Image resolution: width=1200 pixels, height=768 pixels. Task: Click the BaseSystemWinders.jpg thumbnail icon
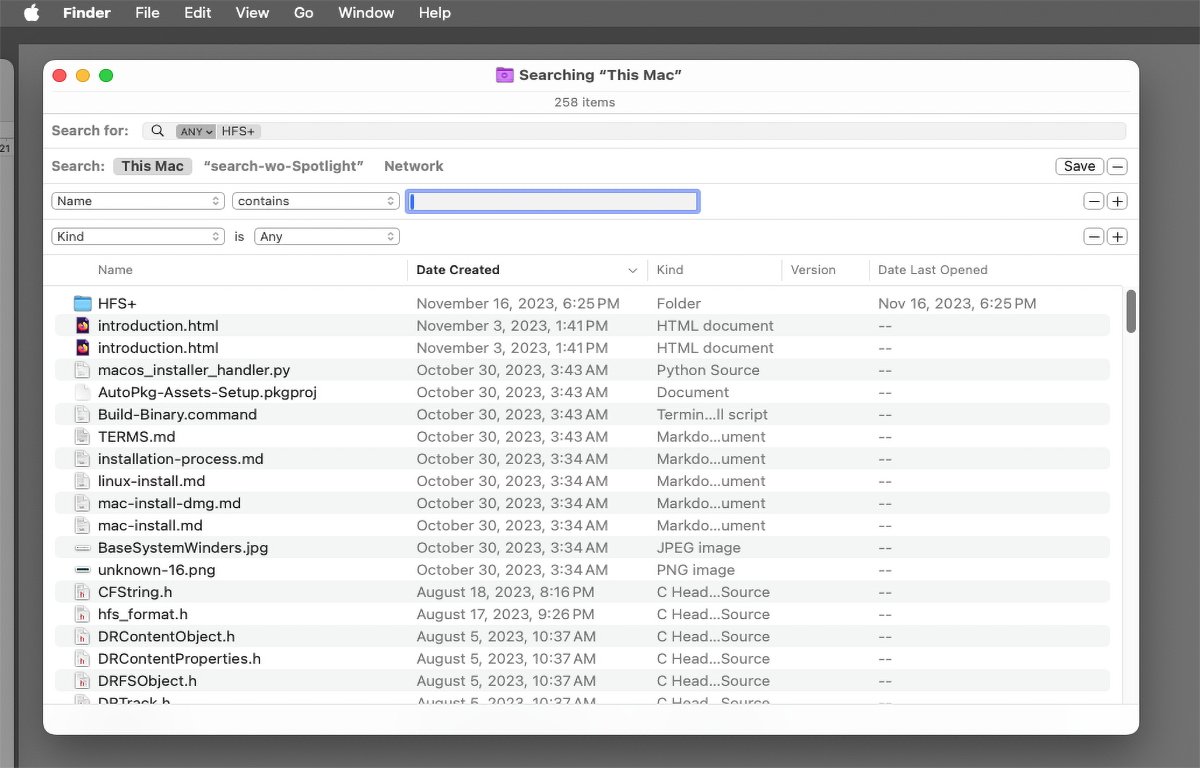click(82, 548)
